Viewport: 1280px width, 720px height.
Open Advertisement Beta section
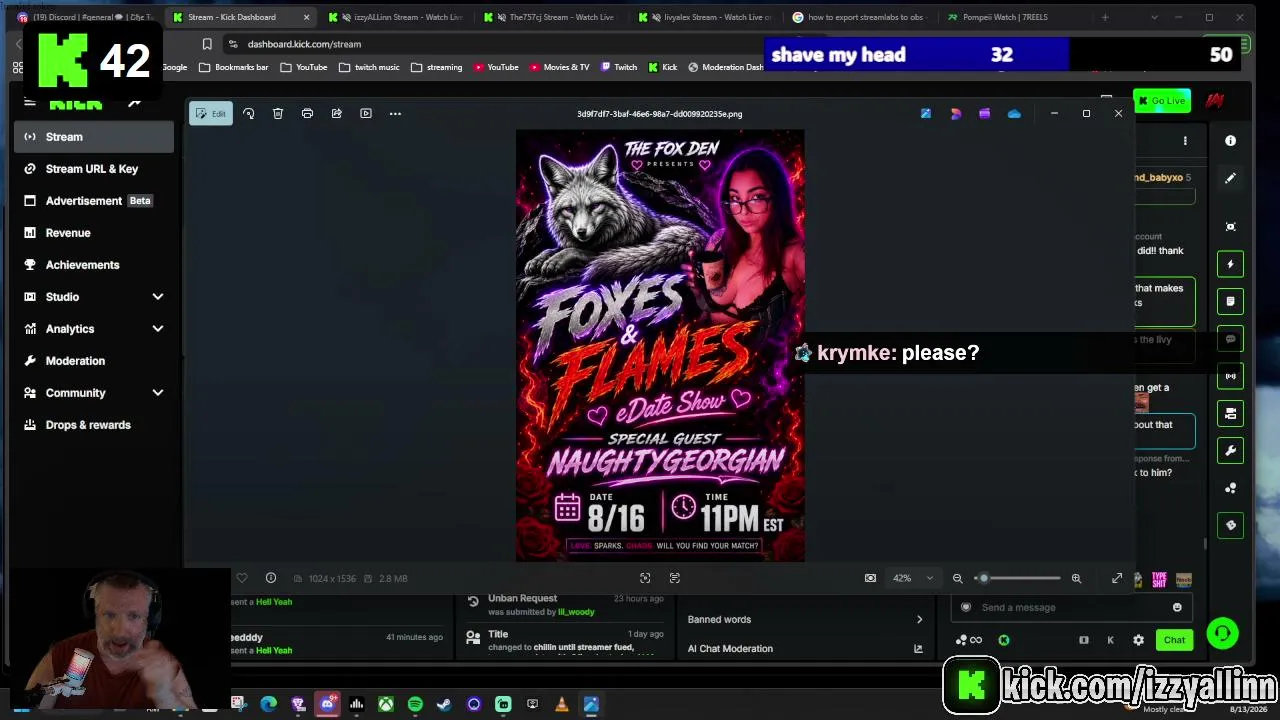click(x=94, y=201)
